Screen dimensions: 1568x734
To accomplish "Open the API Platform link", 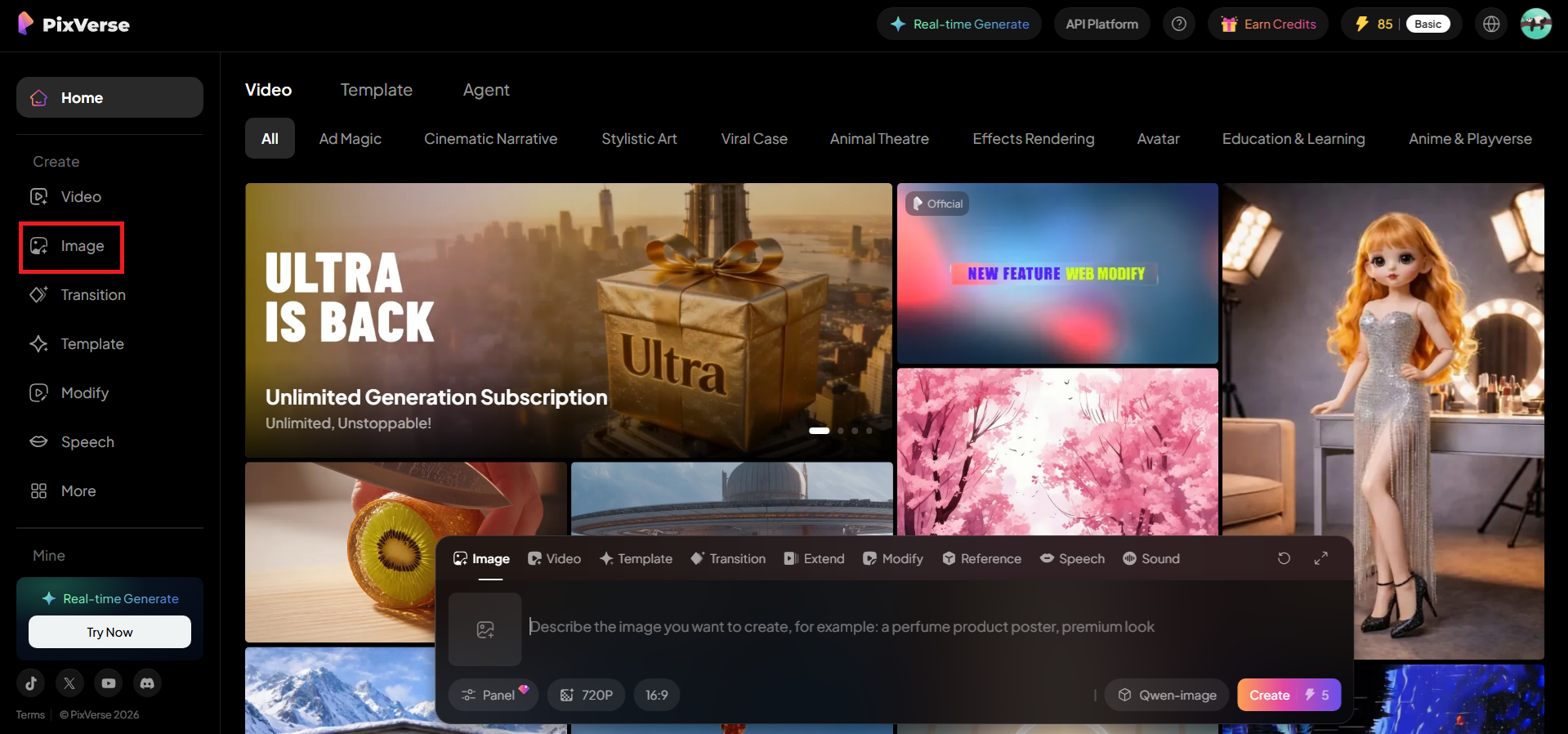I will 1101,24.
